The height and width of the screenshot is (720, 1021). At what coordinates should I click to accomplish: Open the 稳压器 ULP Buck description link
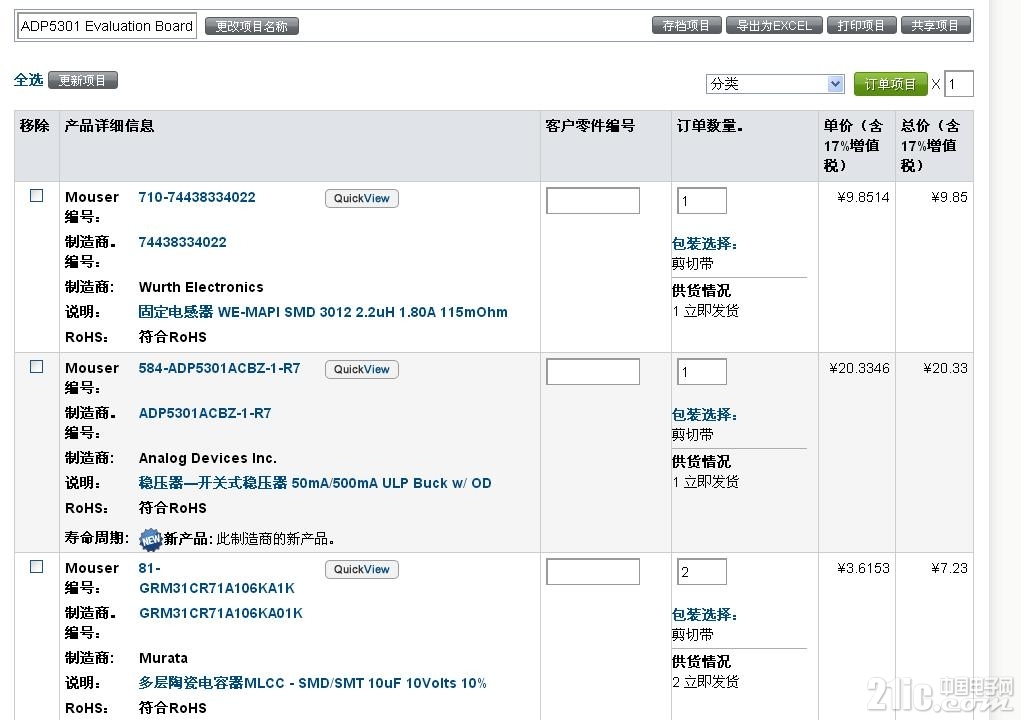[315, 483]
